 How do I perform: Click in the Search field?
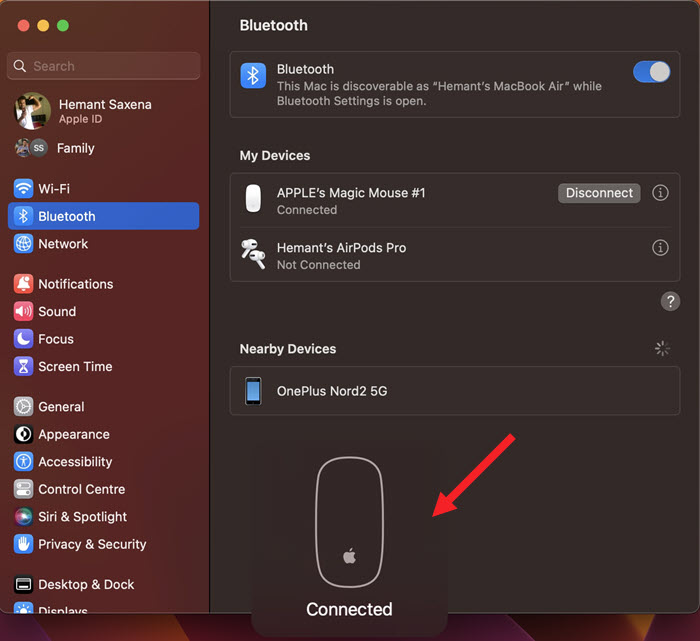(104, 66)
